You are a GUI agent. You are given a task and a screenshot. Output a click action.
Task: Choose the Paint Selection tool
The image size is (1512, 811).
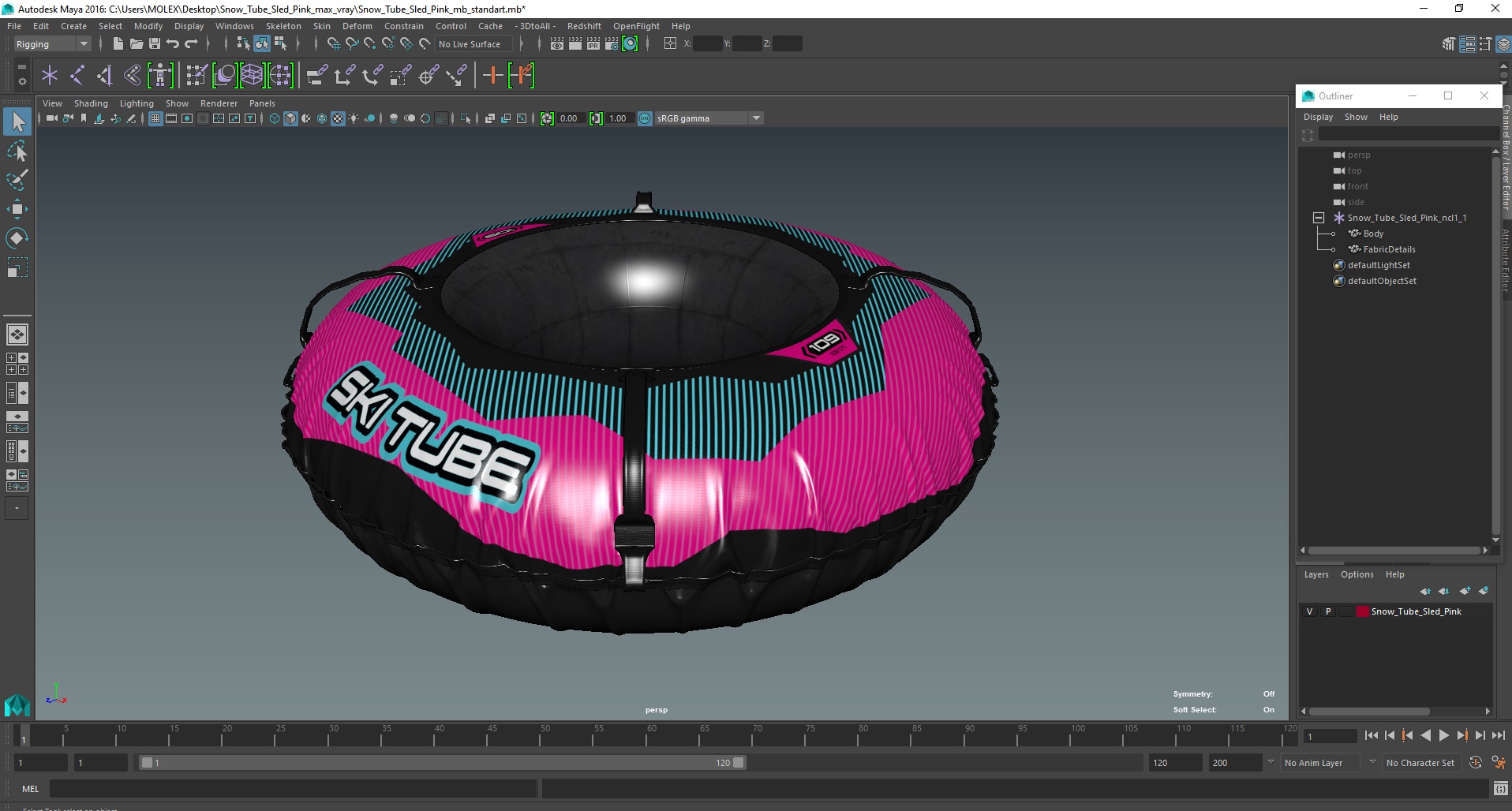pos(17,180)
